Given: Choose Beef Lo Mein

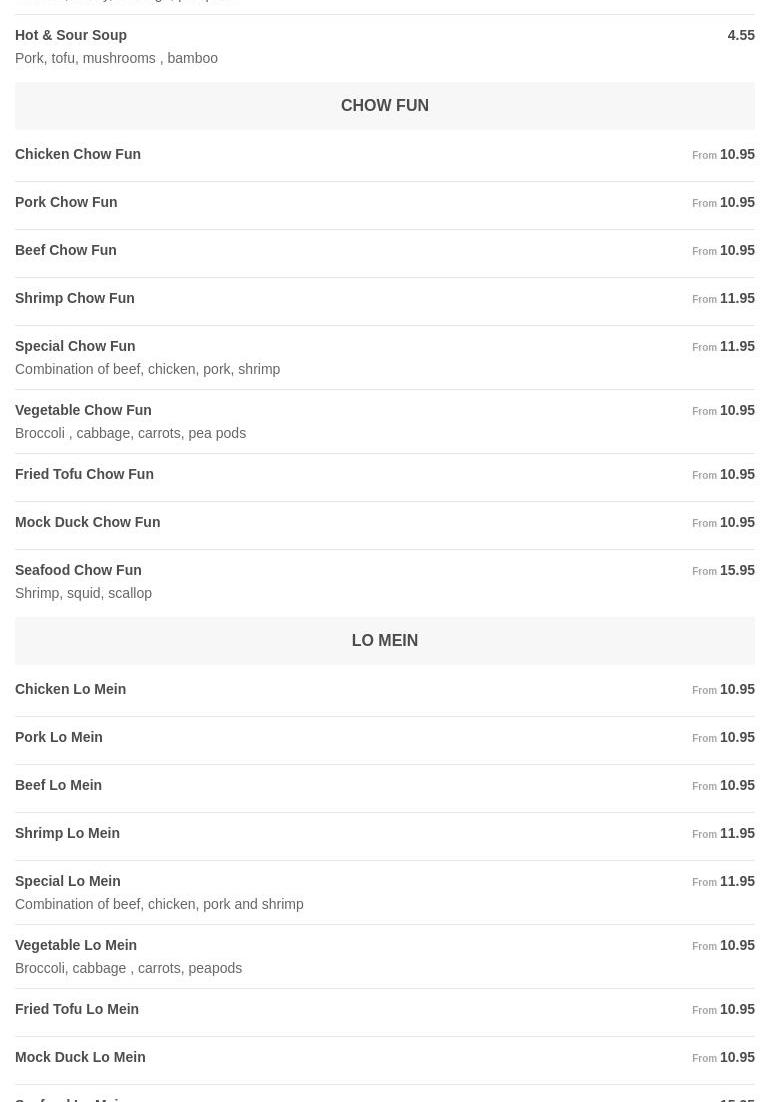Looking at the screenshot, I should click(59, 785).
